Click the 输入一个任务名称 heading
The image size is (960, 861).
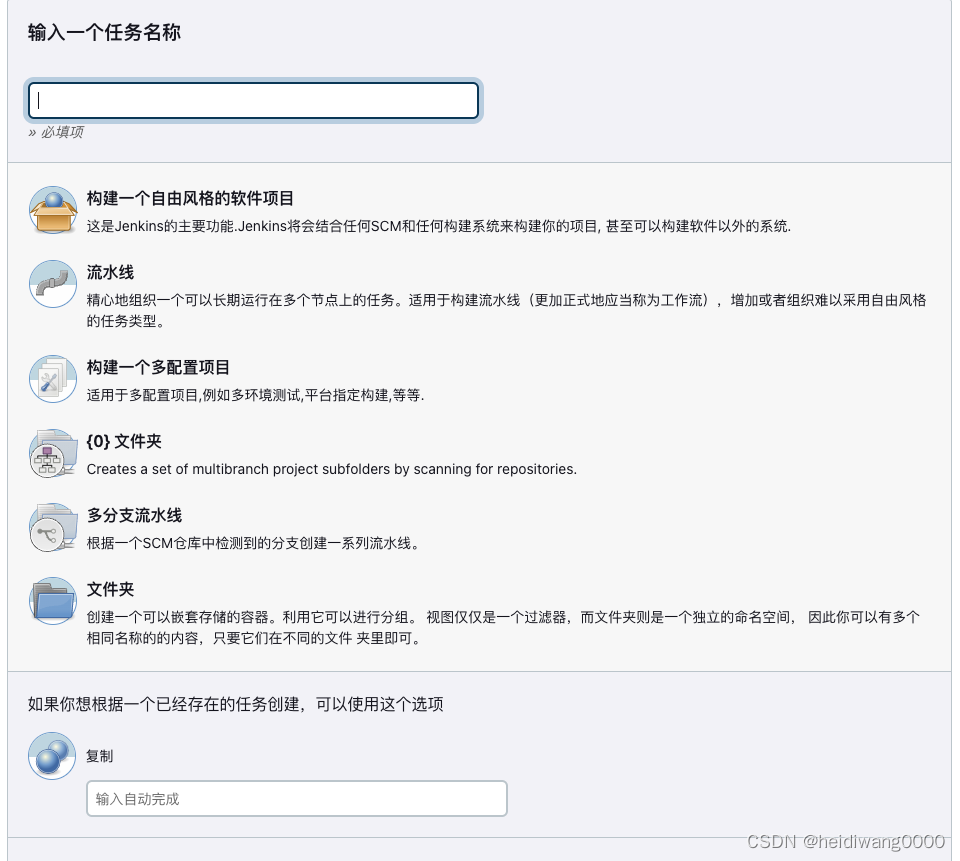104,32
